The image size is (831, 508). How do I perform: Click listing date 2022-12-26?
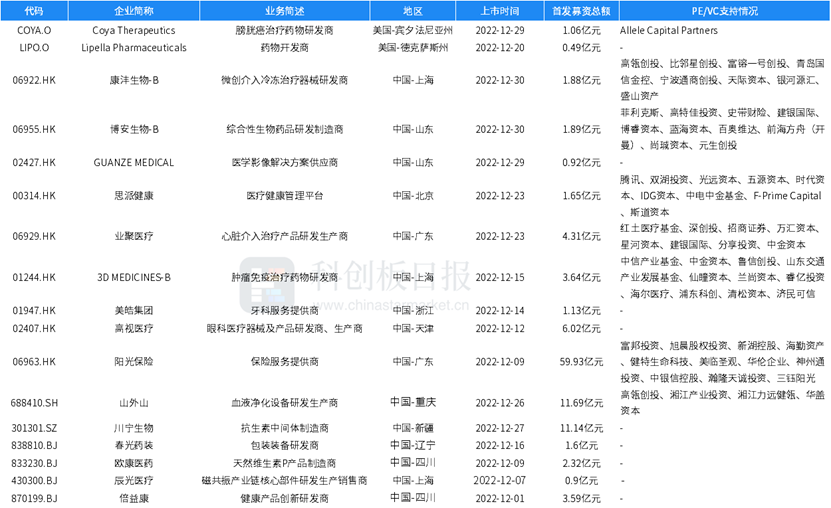(x=500, y=403)
